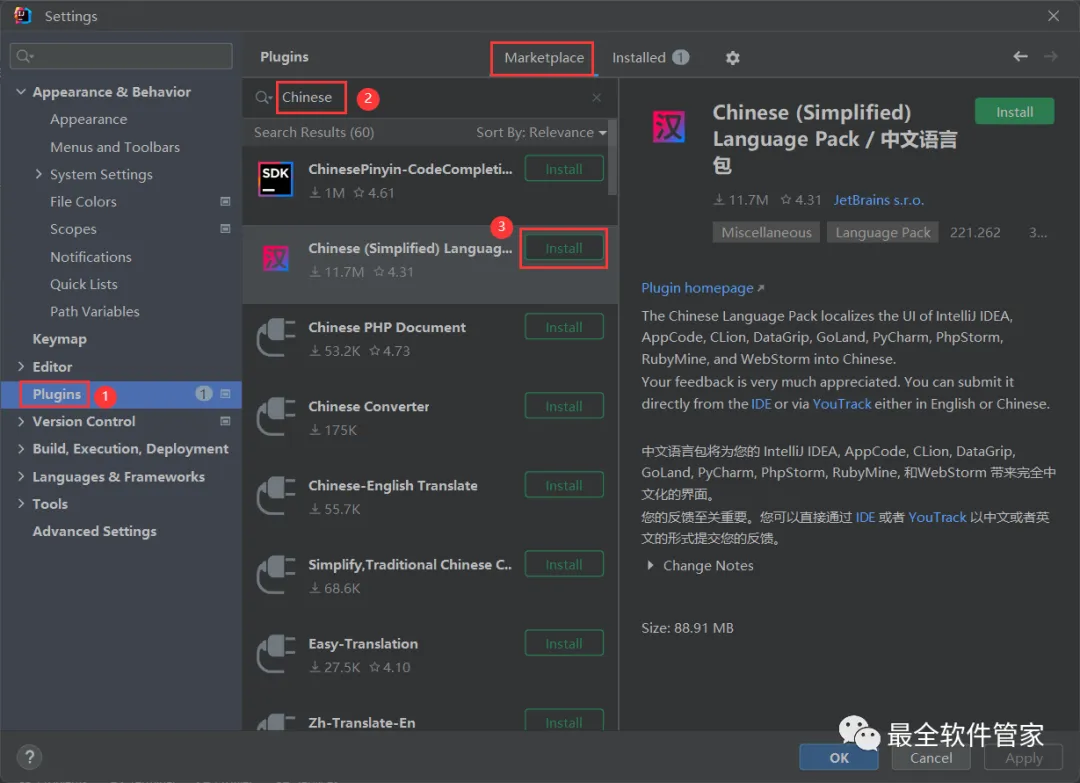Install the Simplify,Traditional Chinese plugin
Screen dimensions: 1080x783
pyautogui.click(x=564, y=565)
